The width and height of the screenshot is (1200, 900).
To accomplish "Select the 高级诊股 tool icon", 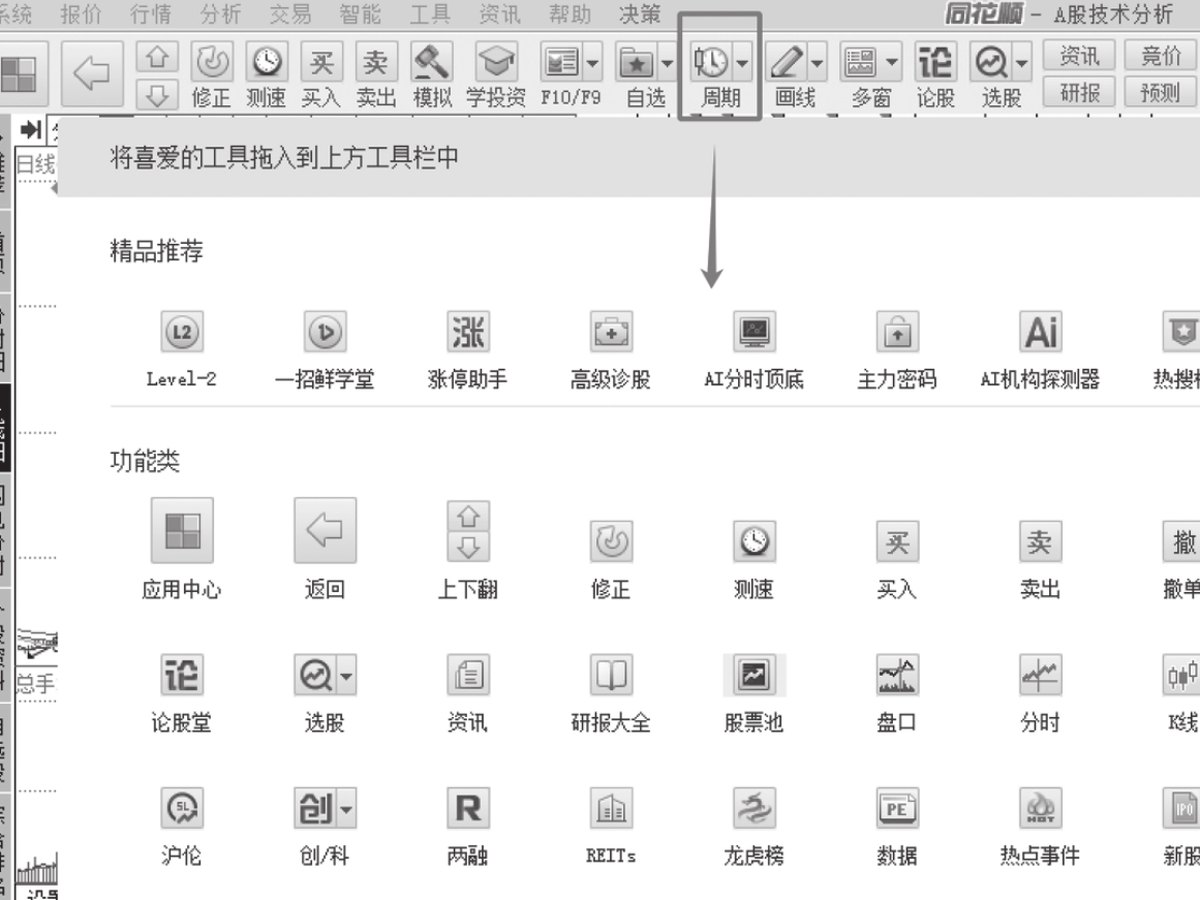I will click(610, 332).
